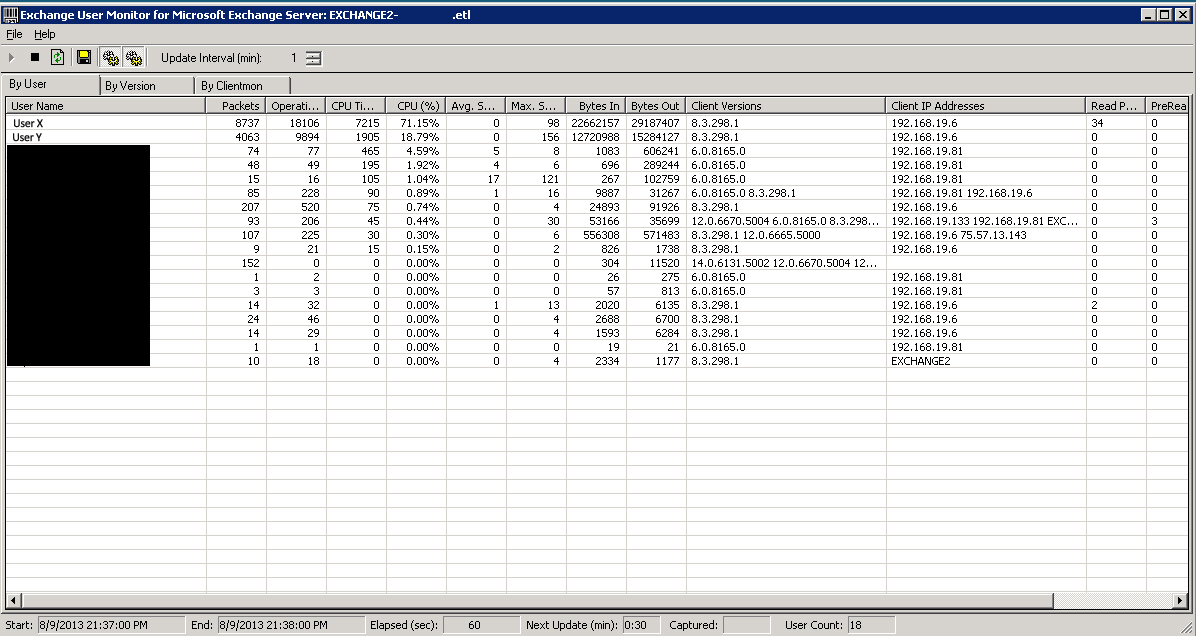Click the Exchange User Monitor title bar icon
This screenshot has width=1196, height=636.
pos(9,14)
